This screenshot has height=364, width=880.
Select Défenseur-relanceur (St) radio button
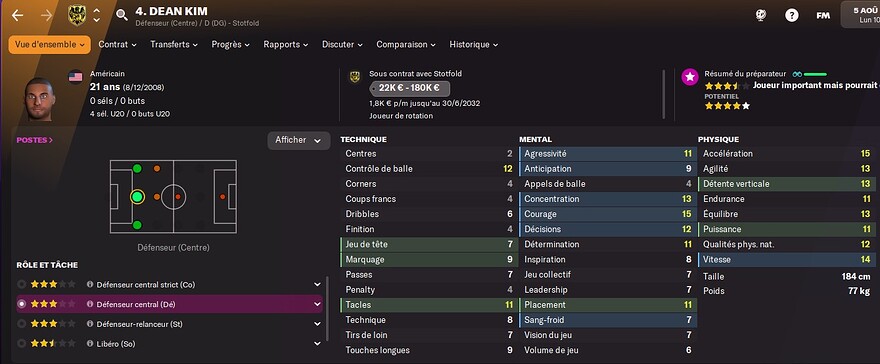[22, 324]
